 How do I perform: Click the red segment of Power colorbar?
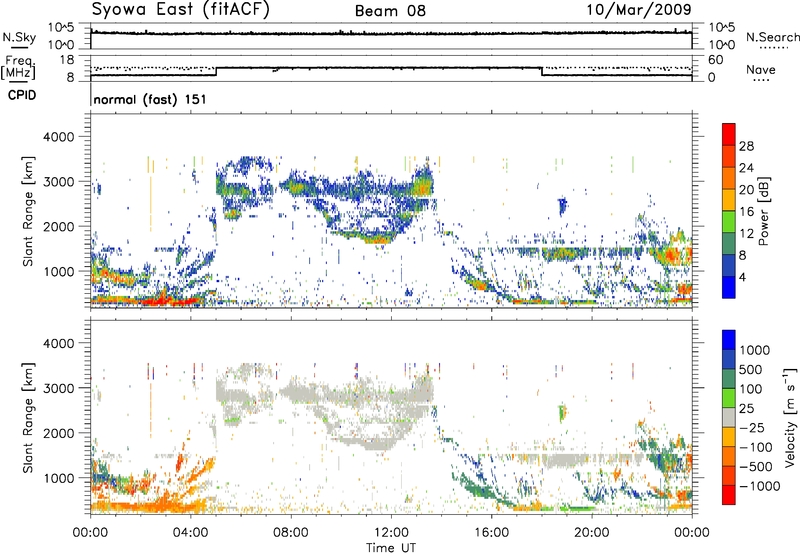pyautogui.click(x=729, y=134)
